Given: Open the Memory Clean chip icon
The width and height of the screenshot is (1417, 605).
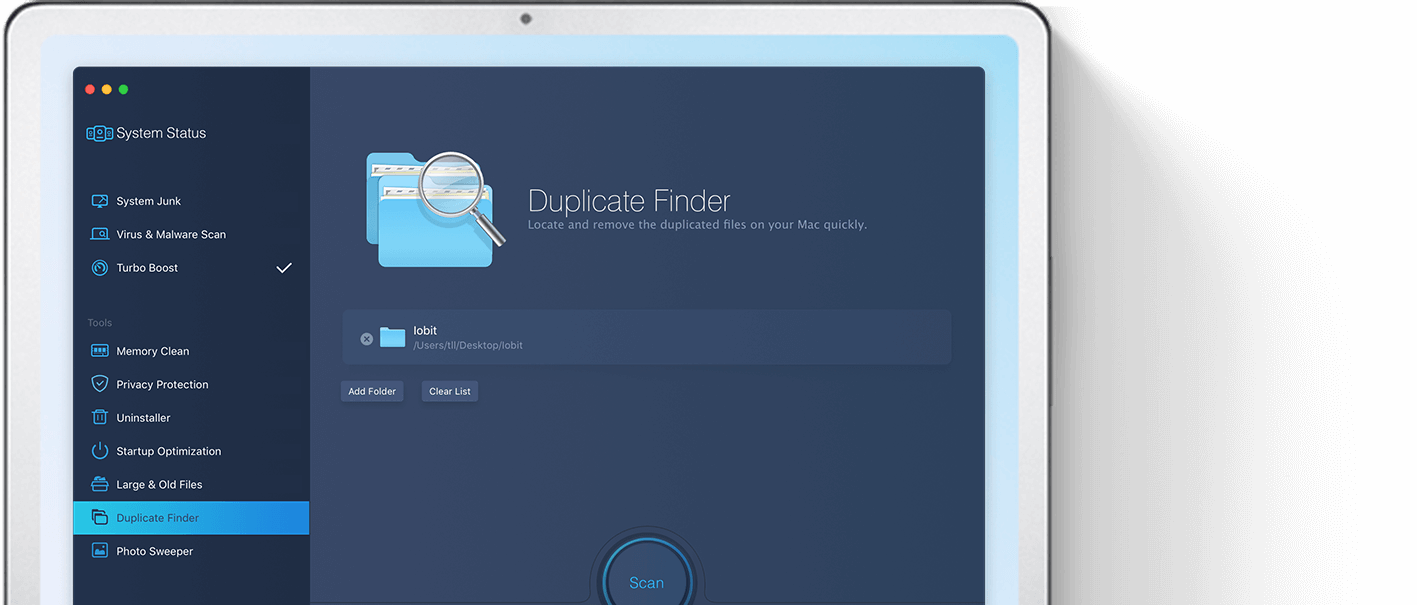Looking at the screenshot, I should (x=99, y=351).
